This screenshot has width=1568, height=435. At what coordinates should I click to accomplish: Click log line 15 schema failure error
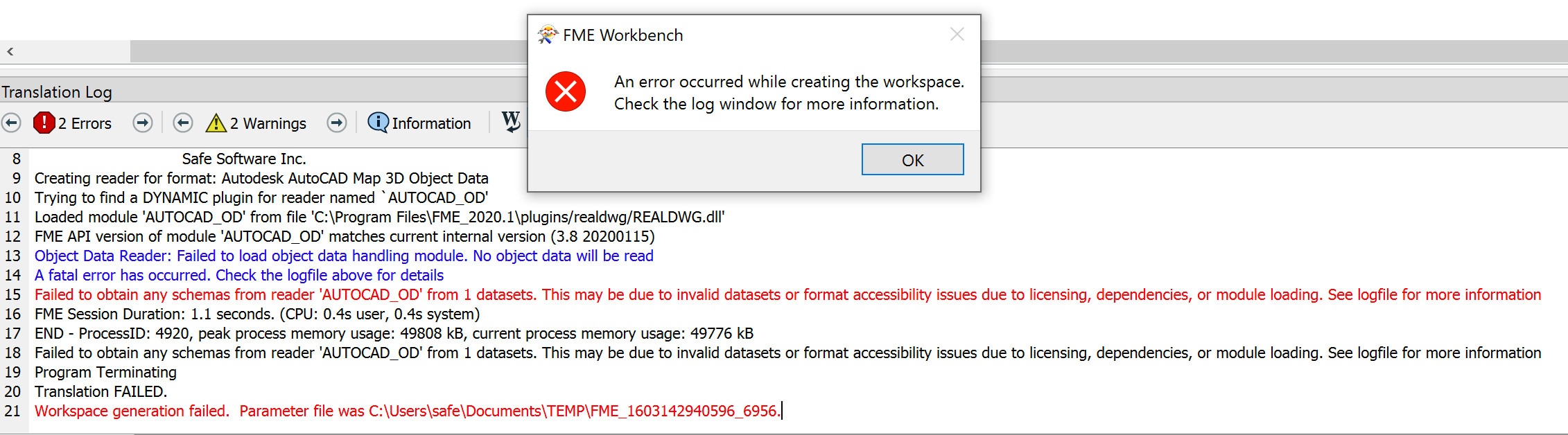pos(787,294)
